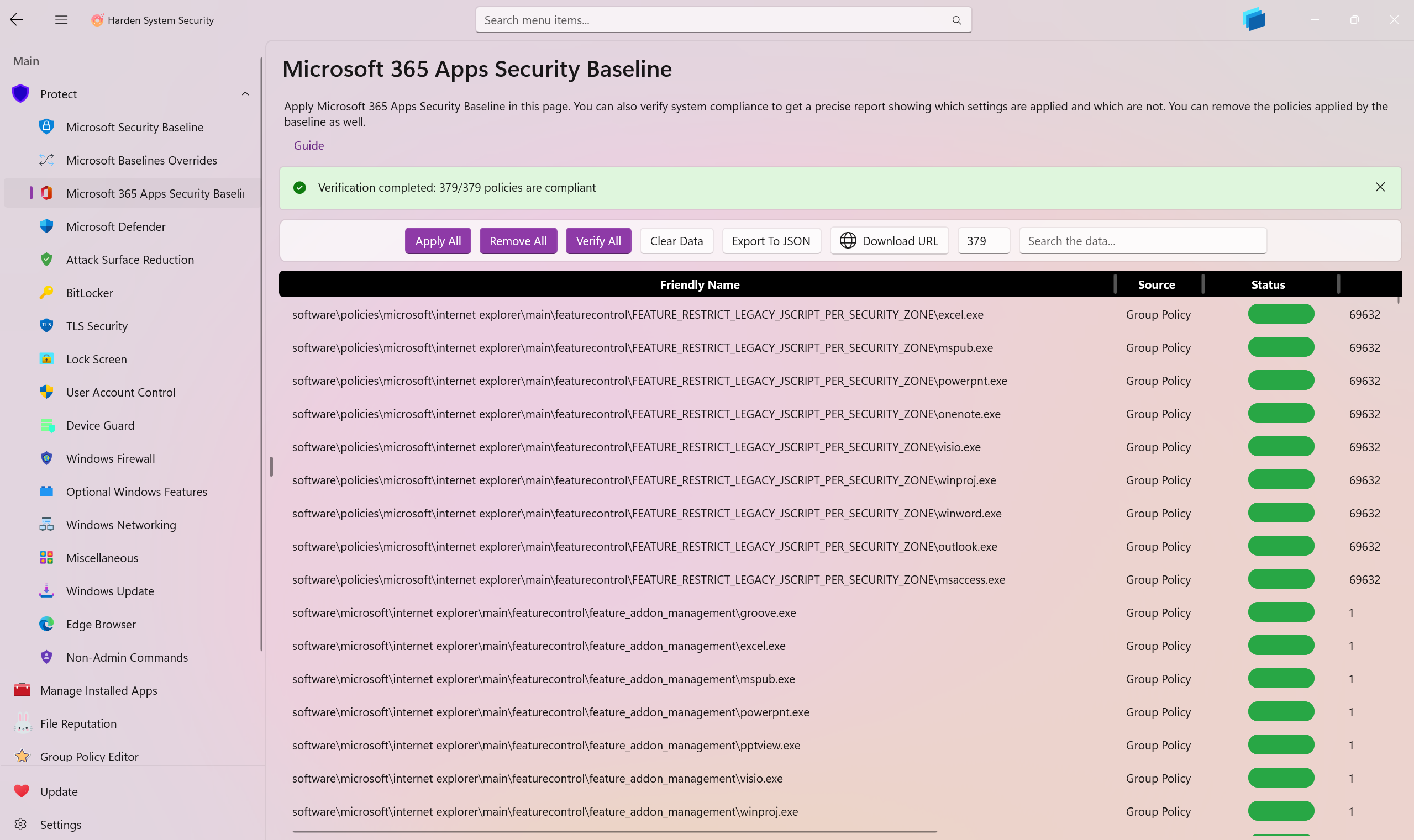Open Manage Installed Apps toolbox icon
Image resolution: width=1414 pixels, height=840 pixels.
22,690
